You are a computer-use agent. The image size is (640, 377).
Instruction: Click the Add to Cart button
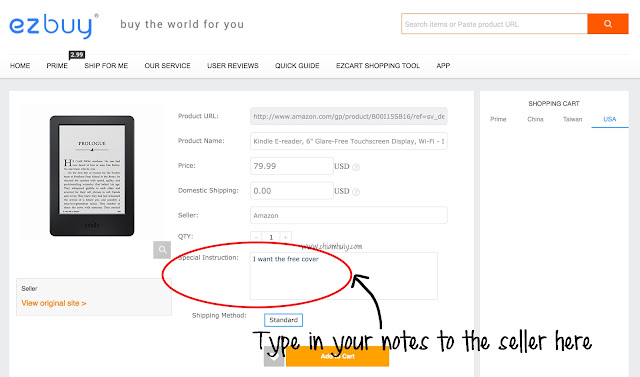337,356
